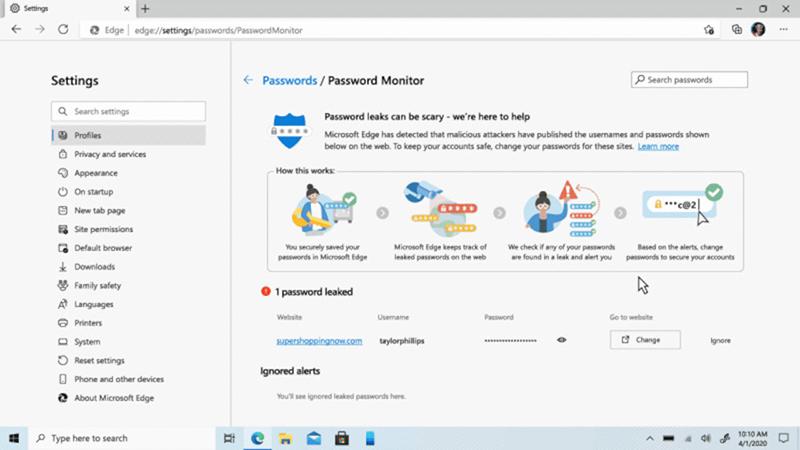
Task: Open a new tab with the plus button
Action: [x=146, y=9]
